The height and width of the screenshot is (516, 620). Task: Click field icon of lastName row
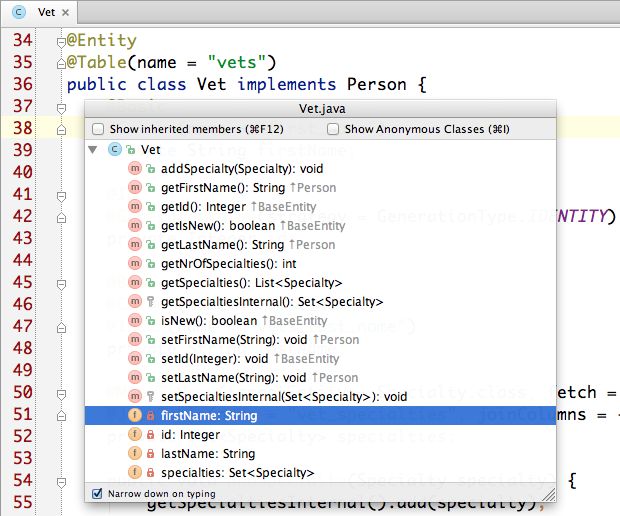point(135,453)
